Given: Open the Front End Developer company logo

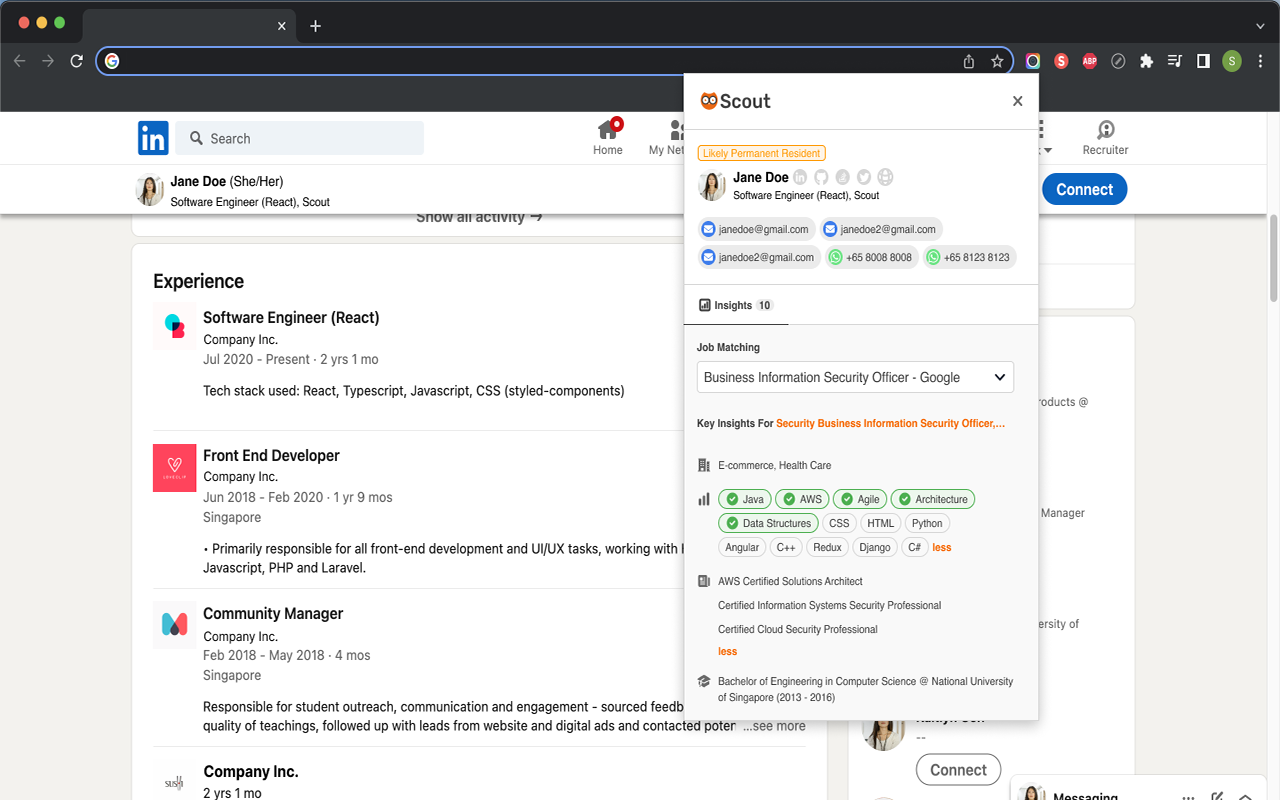Looking at the screenshot, I should click(174, 467).
